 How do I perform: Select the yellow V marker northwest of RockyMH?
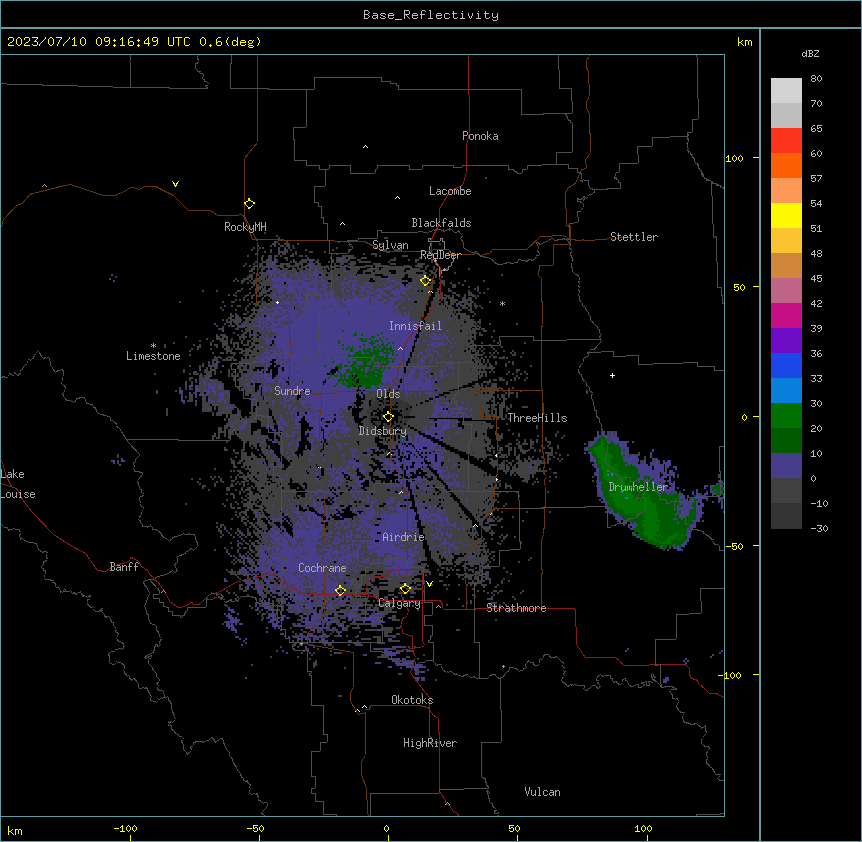point(175,184)
